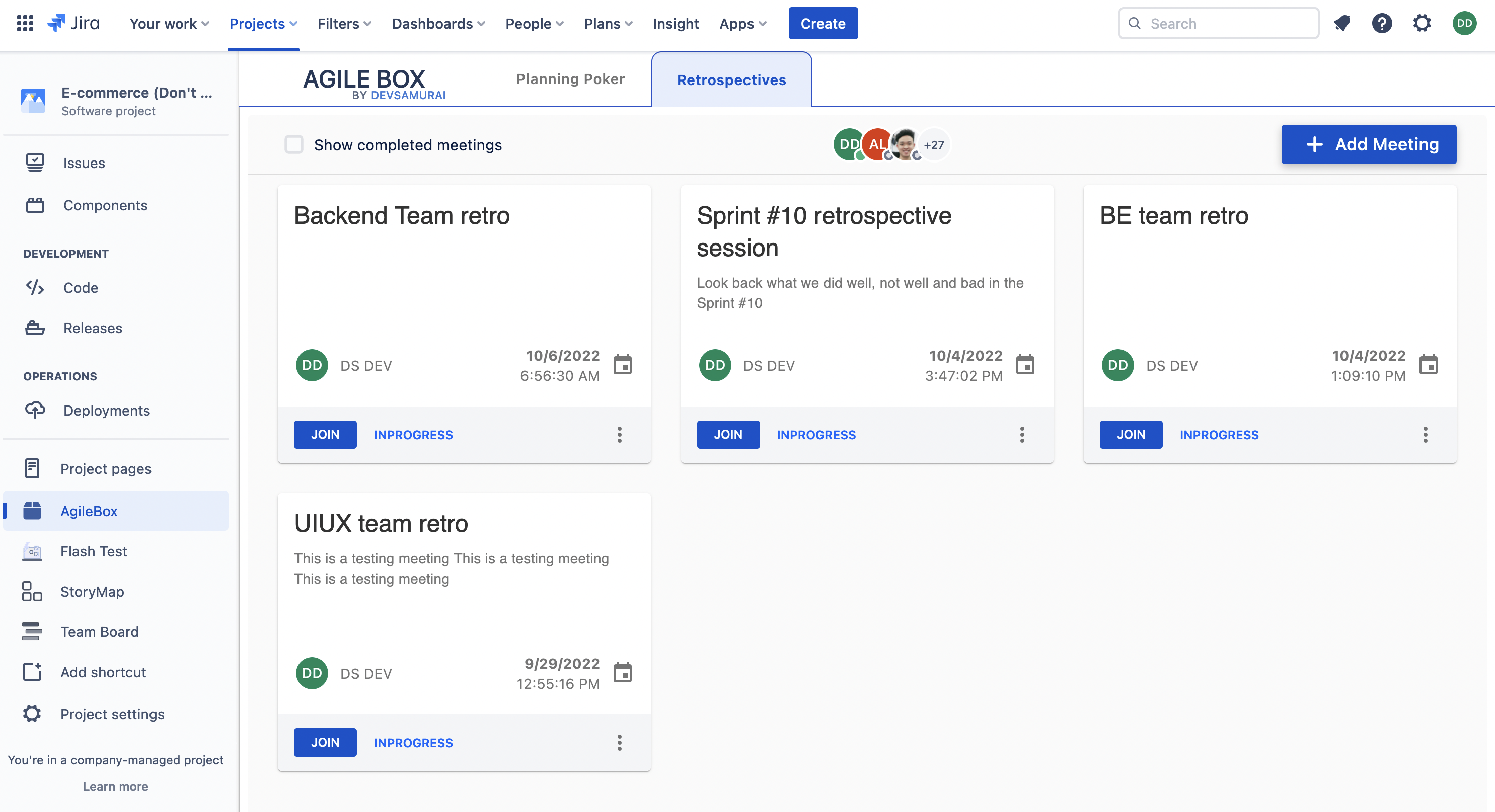Click the Deployments cloud icon

pyautogui.click(x=35, y=410)
